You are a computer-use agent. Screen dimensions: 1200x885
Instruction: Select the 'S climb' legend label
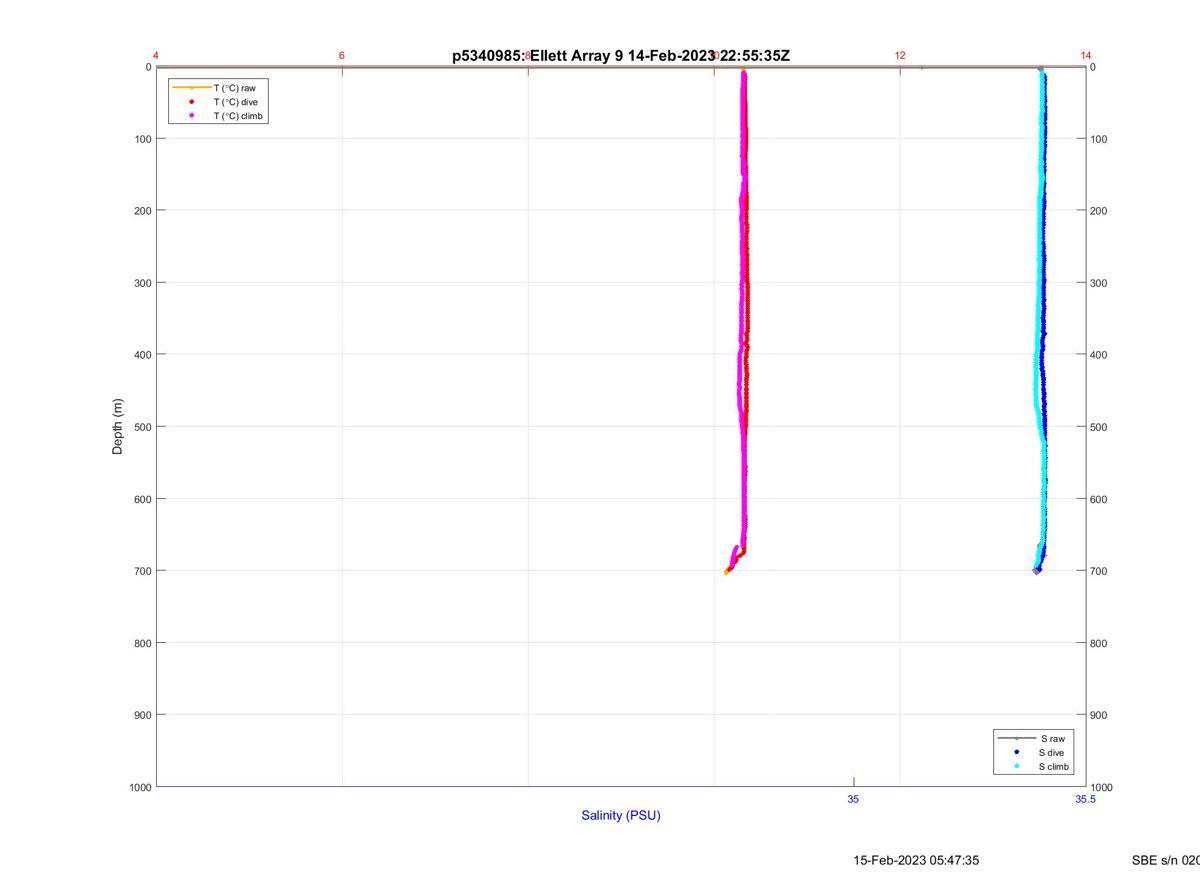[1054, 767]
